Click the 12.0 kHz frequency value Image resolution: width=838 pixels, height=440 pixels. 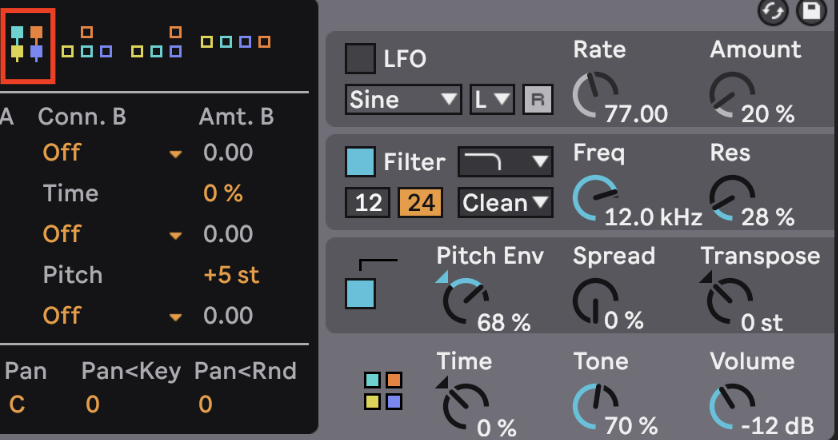[x=653, y=217]
